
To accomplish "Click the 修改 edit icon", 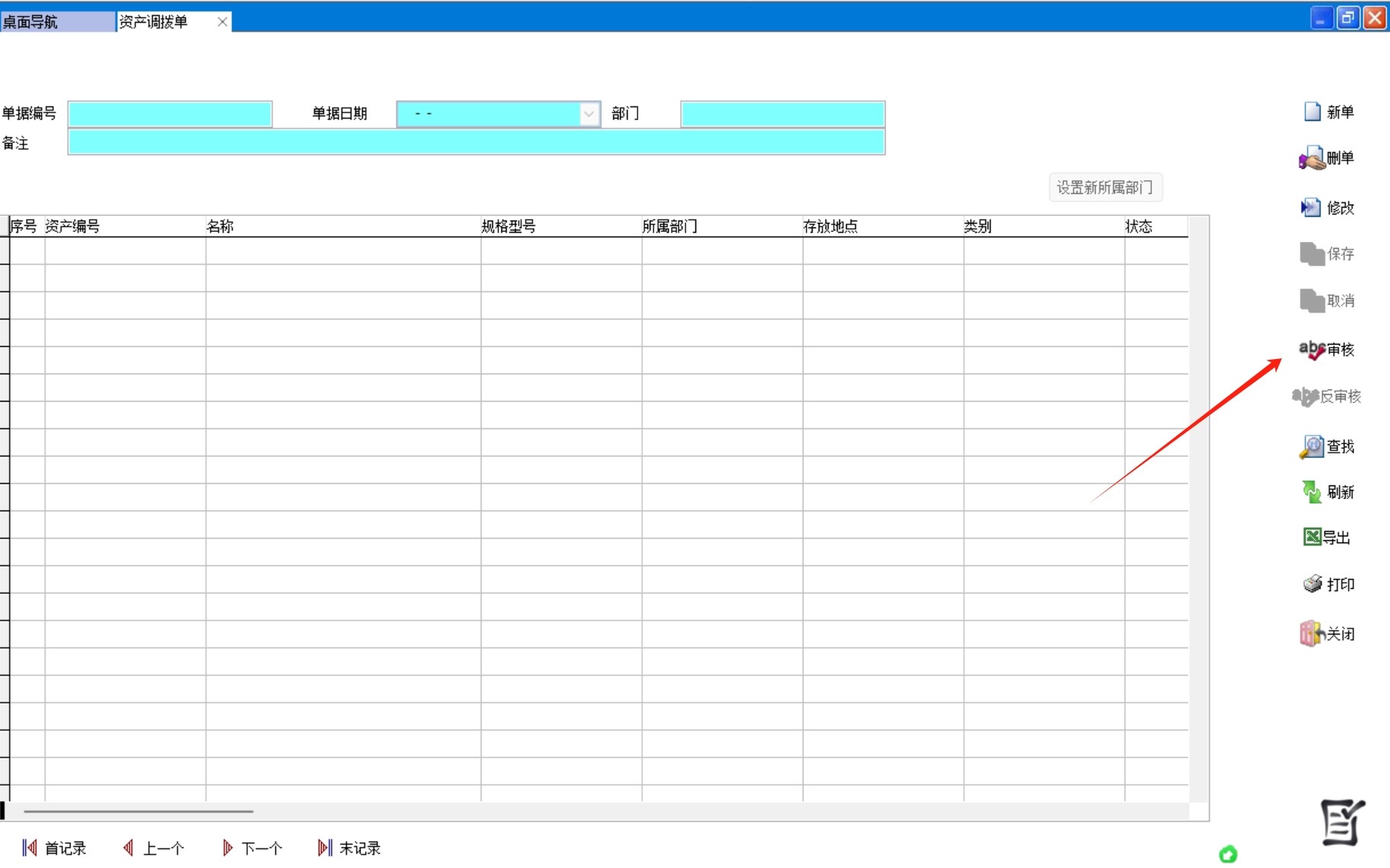I will click(1311, 208).
